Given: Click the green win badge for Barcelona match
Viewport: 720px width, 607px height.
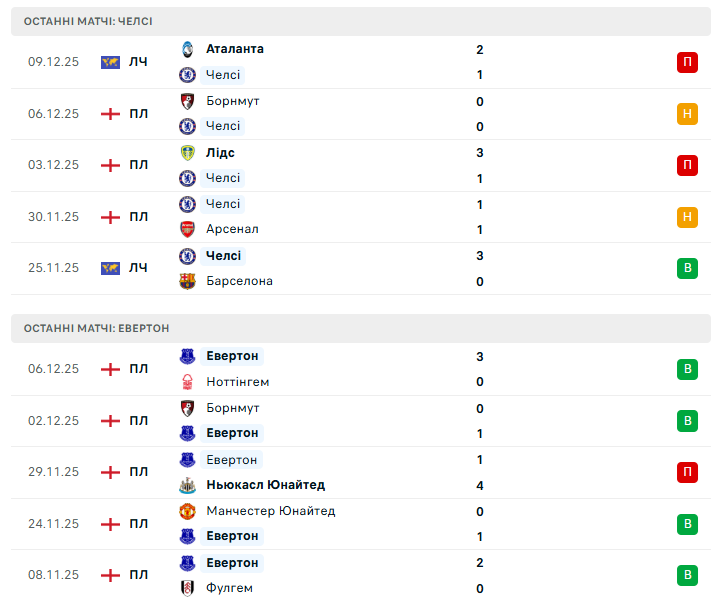Looking at the screenshot, I should pyautogui.click(x=687, y=268).
